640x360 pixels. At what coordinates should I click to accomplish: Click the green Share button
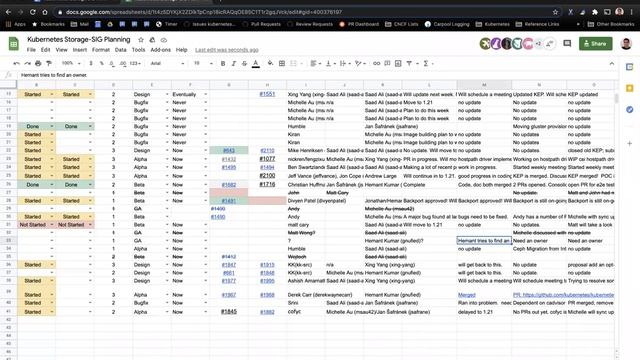[x=595, y=44]
